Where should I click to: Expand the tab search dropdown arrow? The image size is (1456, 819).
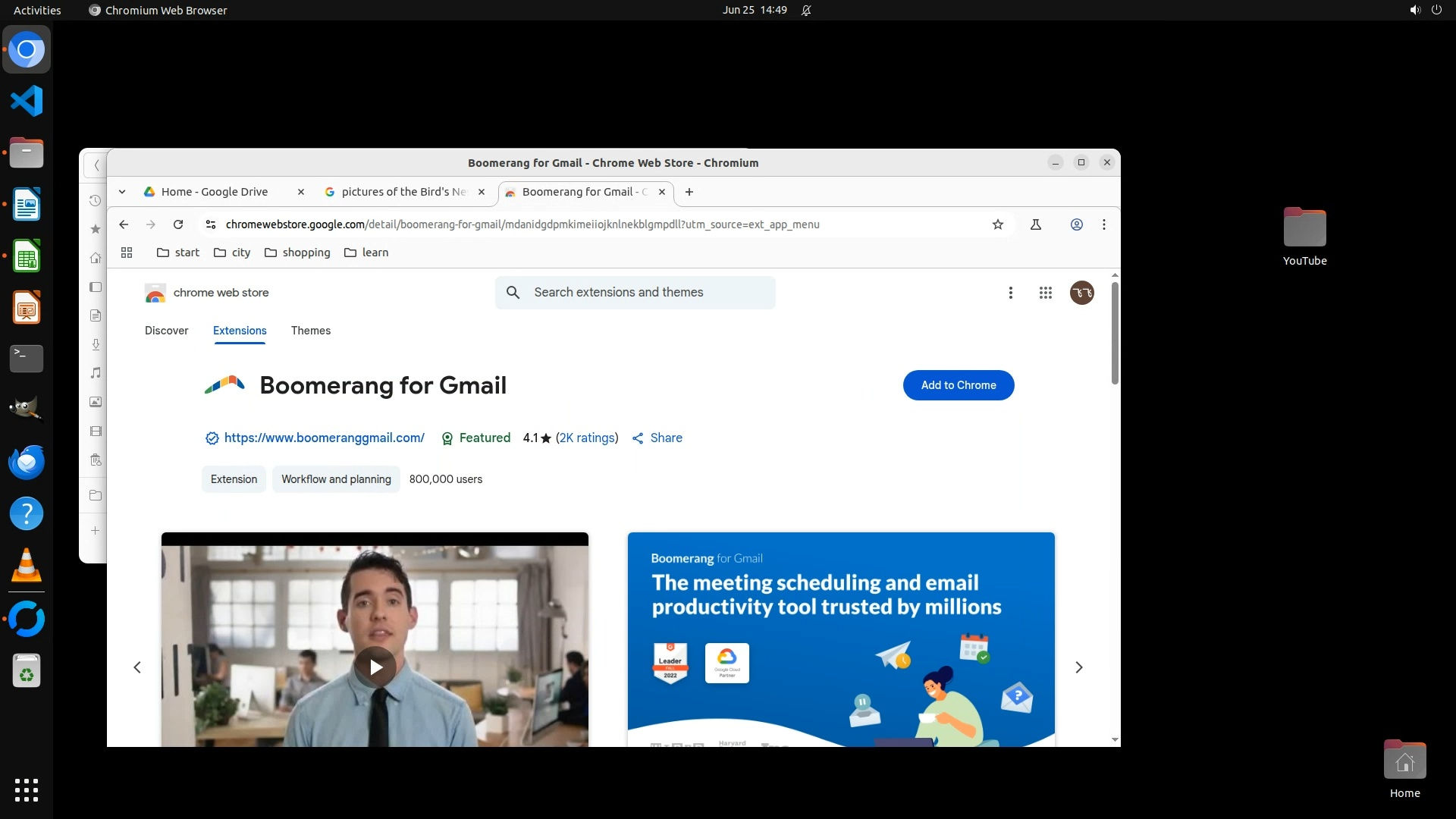click(122, 192)
